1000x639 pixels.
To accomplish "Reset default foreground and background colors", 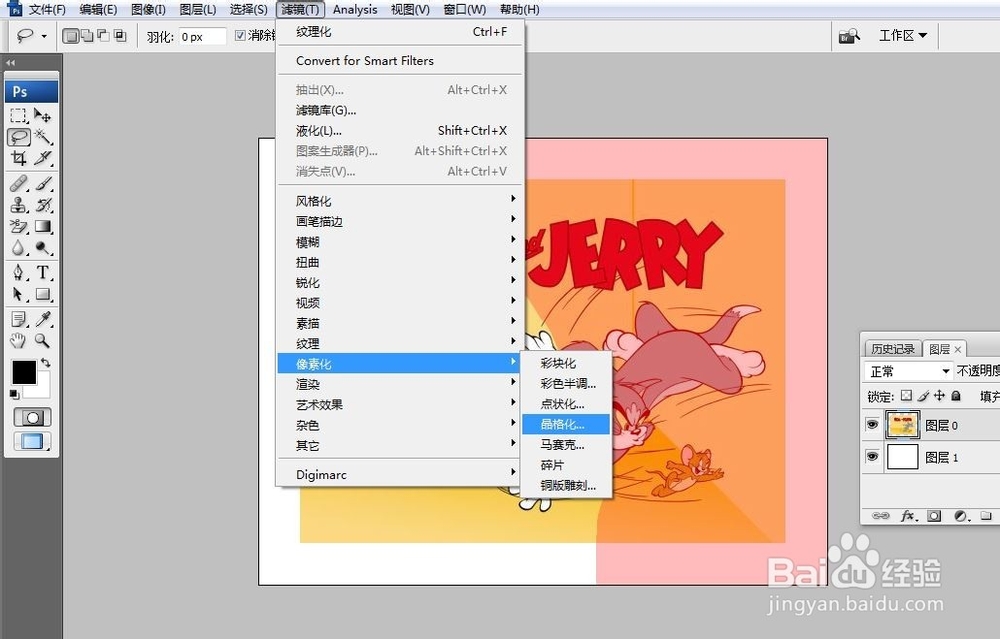I will coord(14,395).
